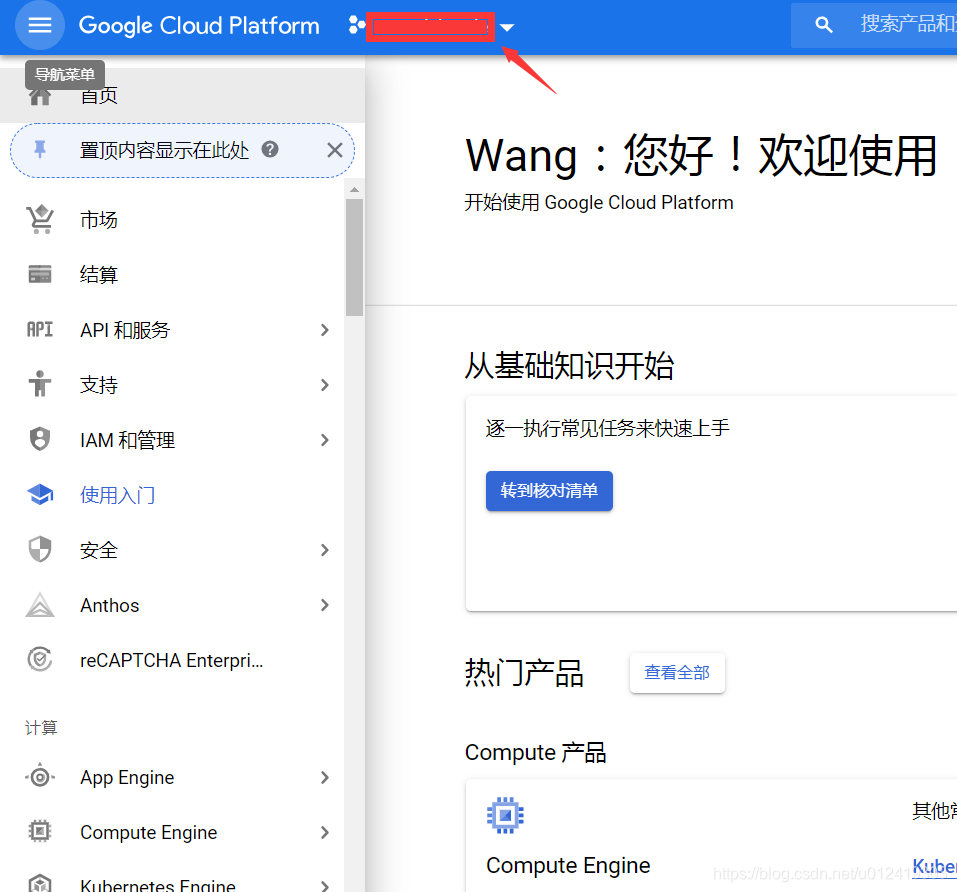Open API 和服务 menu item
Viewport: 957px width, 892px height.
[x=125, y=330]
